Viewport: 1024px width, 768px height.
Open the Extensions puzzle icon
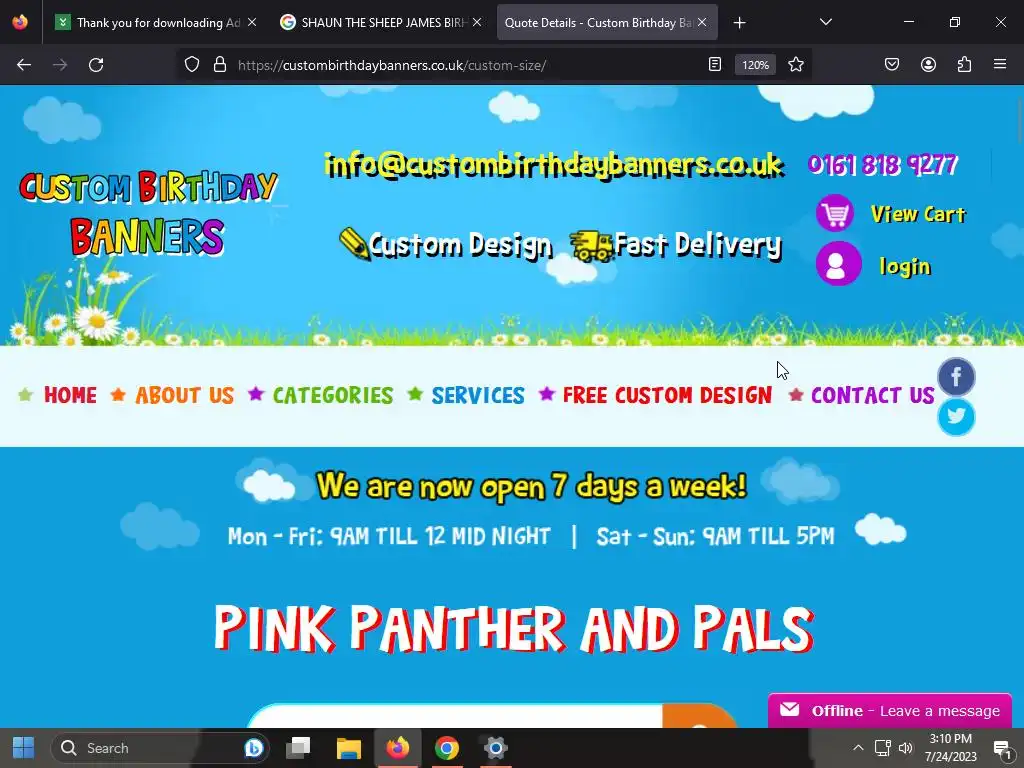pyautogui.click(x=964, y=65)
